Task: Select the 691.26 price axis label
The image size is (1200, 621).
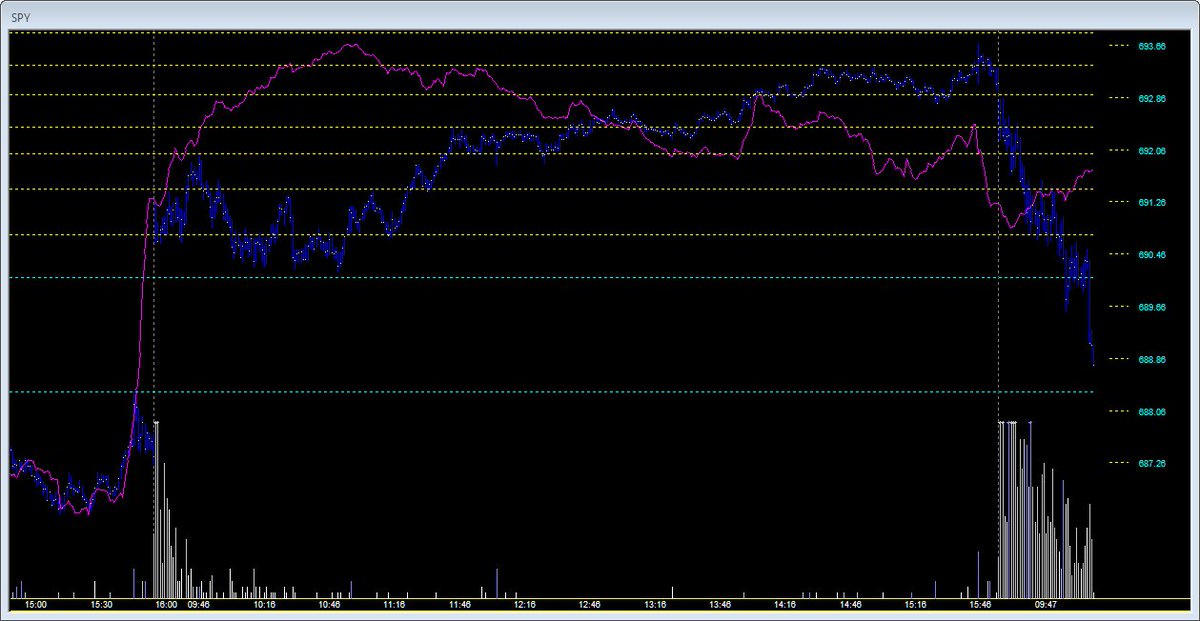Action: [x=1152, y=203]
